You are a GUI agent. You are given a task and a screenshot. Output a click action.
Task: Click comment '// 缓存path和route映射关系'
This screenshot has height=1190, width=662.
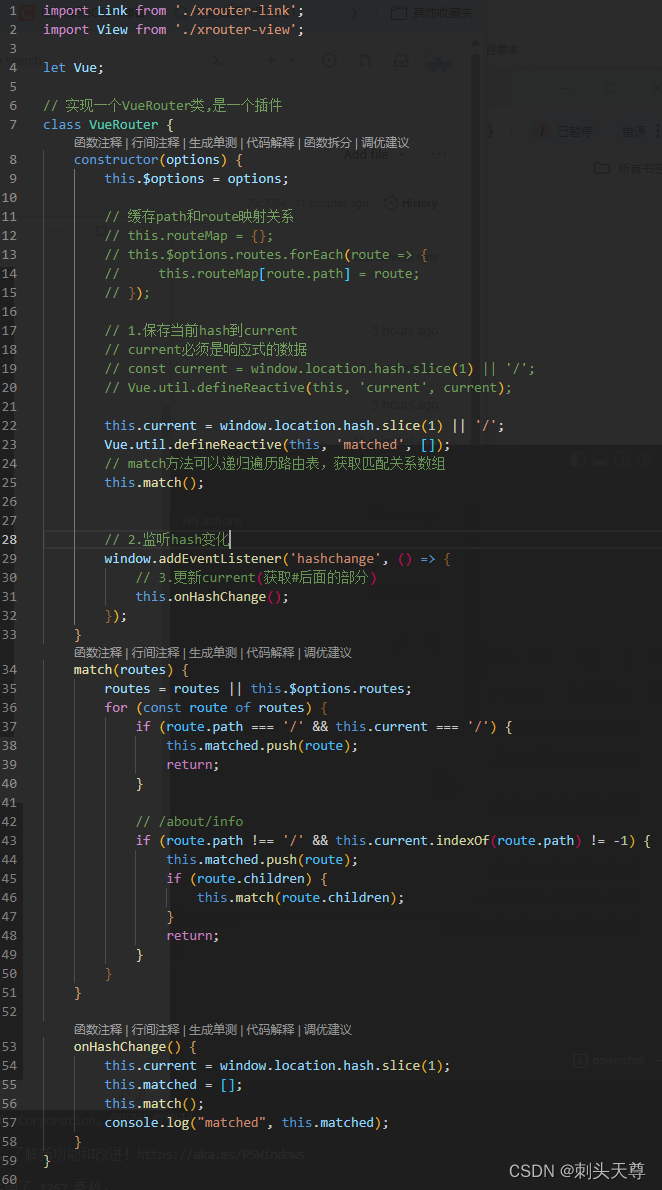(199, 216)
